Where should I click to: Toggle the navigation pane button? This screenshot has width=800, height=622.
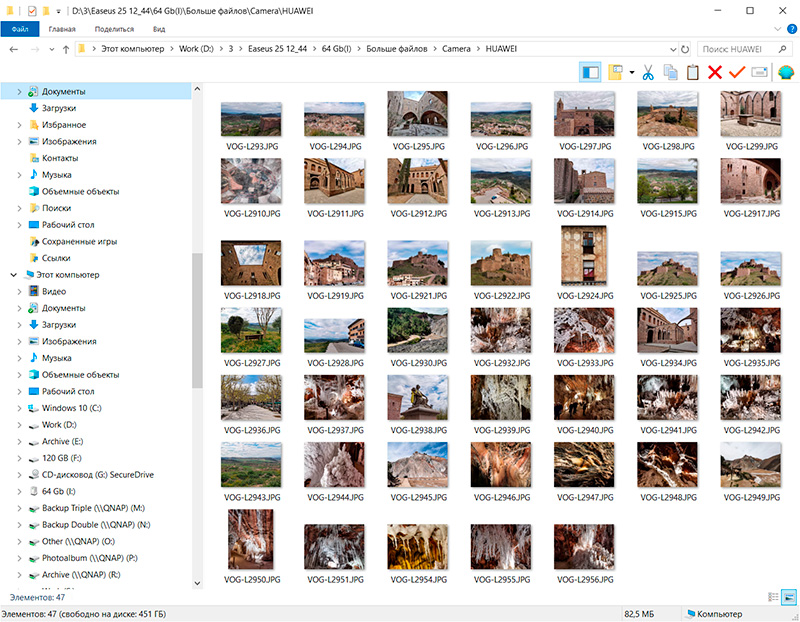tap(590, 72)
